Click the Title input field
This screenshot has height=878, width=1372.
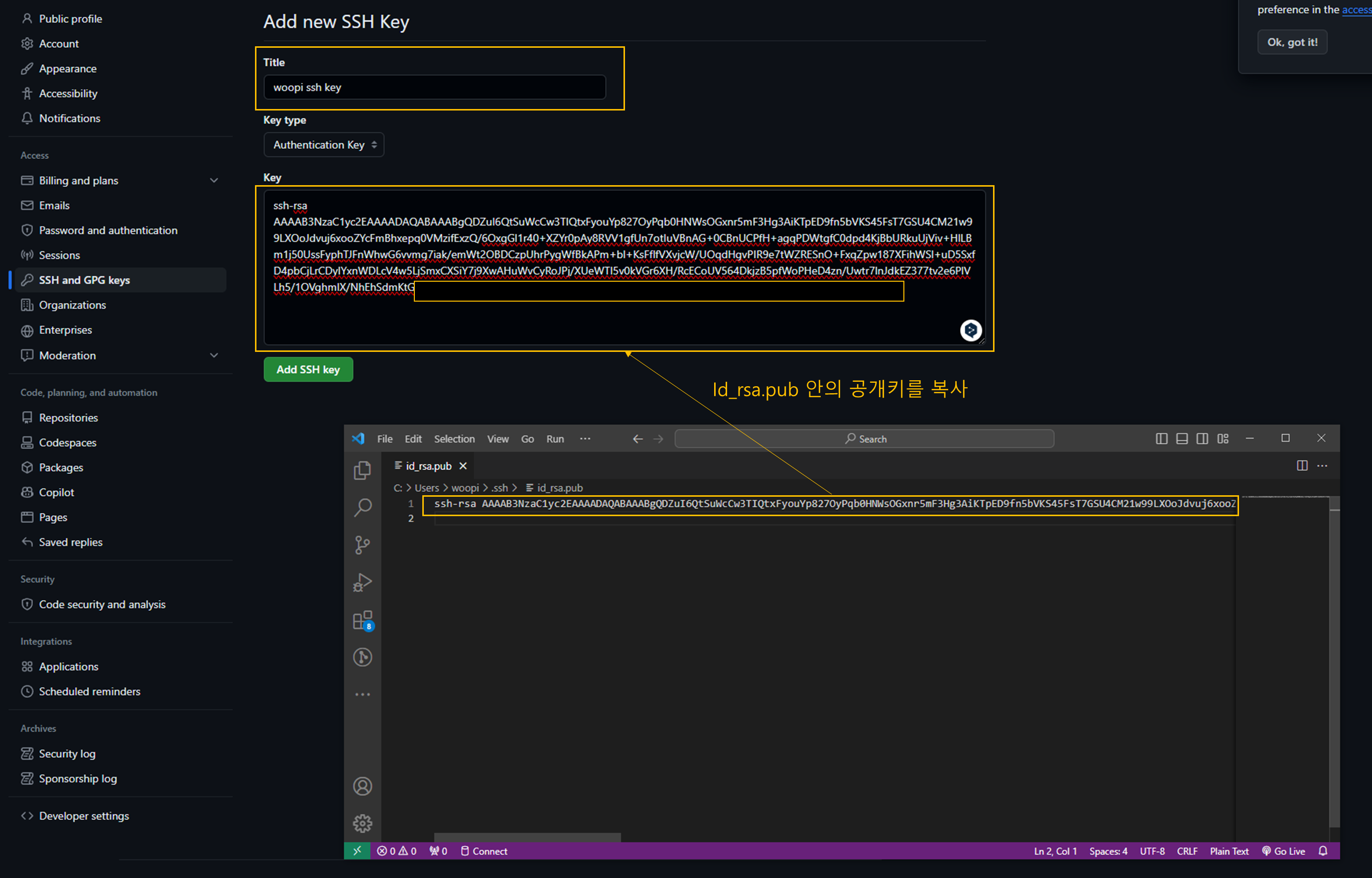pyautogui.click(x=434, y=87)
